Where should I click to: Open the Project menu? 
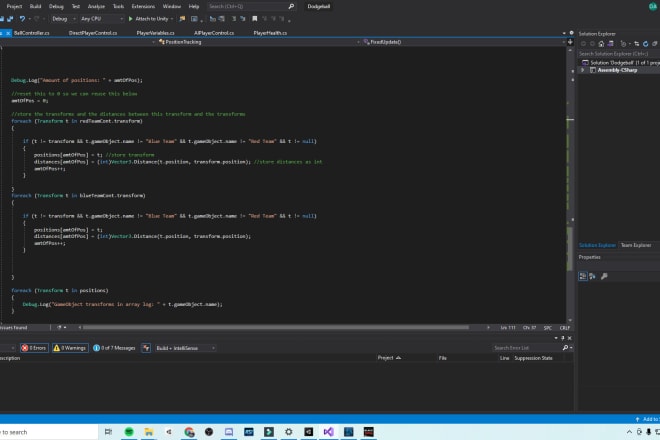(x=14, y=6)
